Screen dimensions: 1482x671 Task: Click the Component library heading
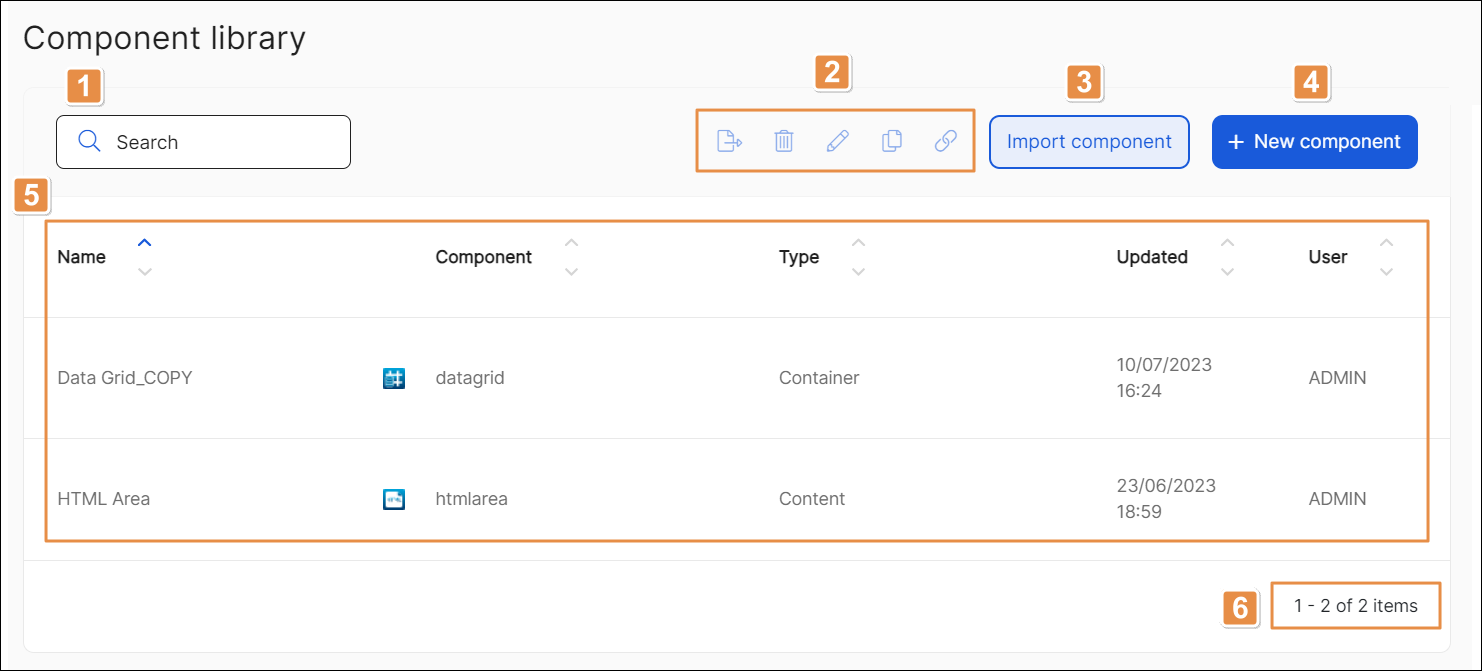(x=165, y=38)
